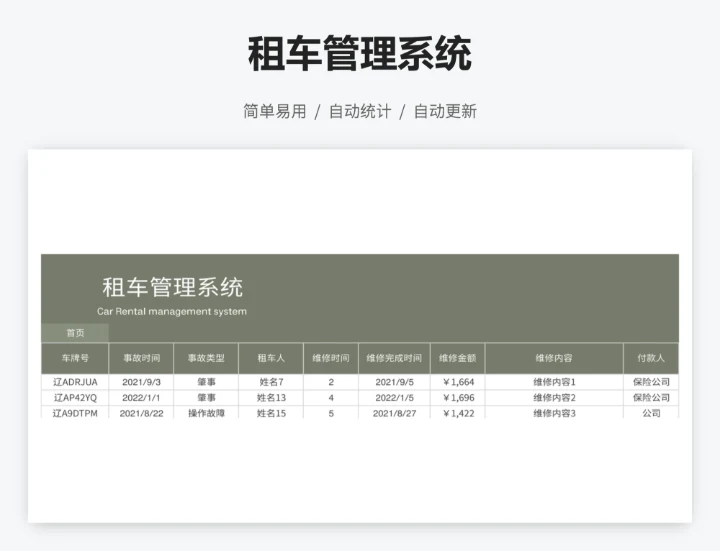Click 保险公司 payer in 辽AP42YQ row
Viewport: 720px width, 551px height.
pyautogui.click(x=651, y=398)
